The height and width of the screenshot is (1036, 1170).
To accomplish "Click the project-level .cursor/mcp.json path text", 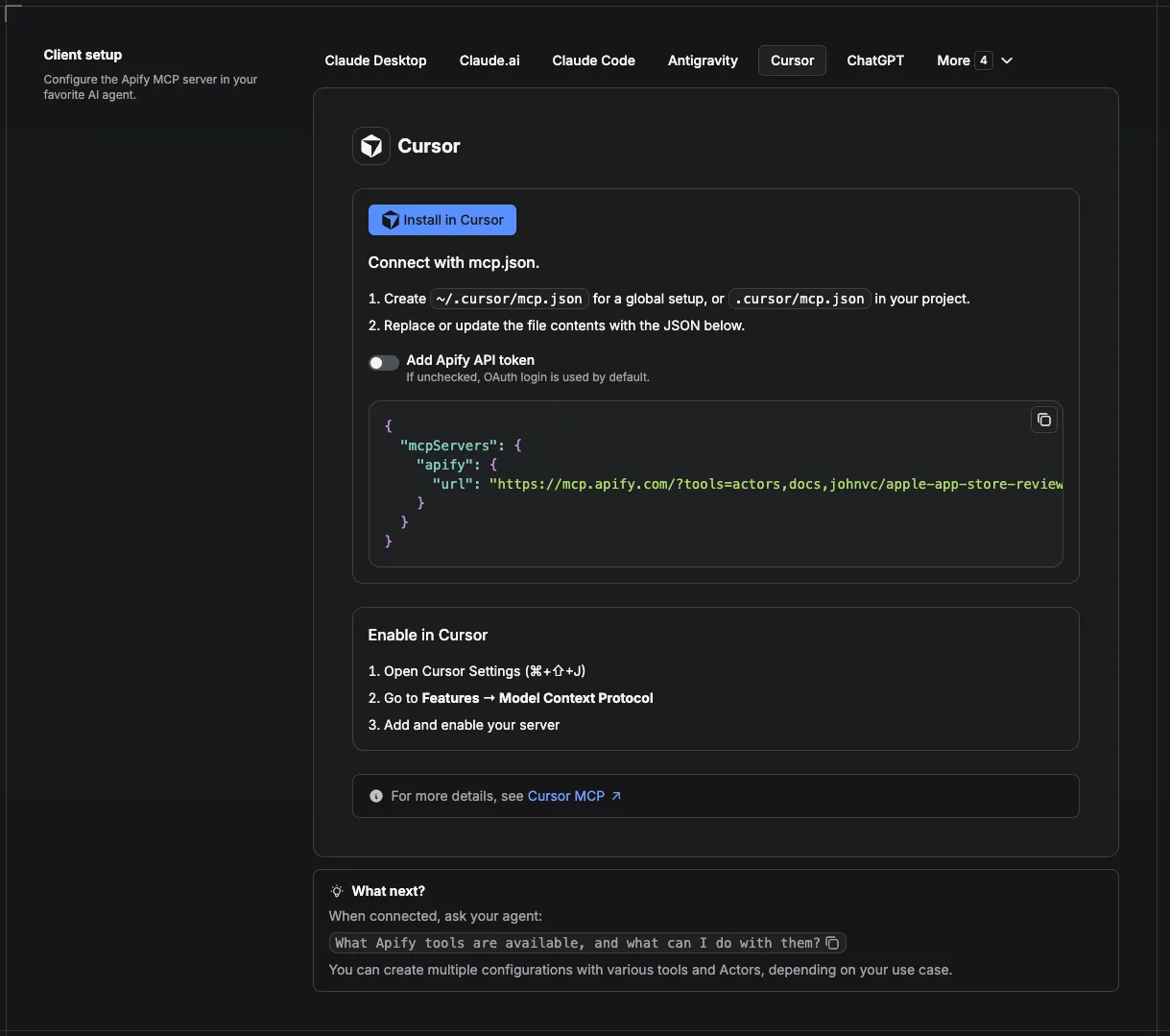I will pyautogui.click(x=800, y=299).
